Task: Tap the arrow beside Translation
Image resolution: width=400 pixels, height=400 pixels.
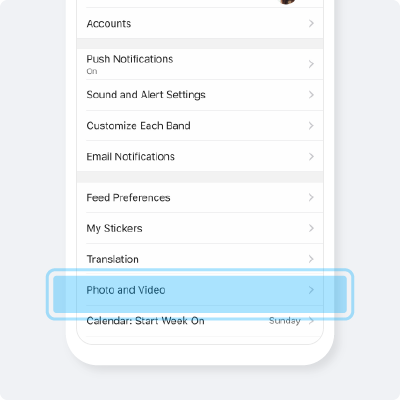Action: [x=311, y=259]
